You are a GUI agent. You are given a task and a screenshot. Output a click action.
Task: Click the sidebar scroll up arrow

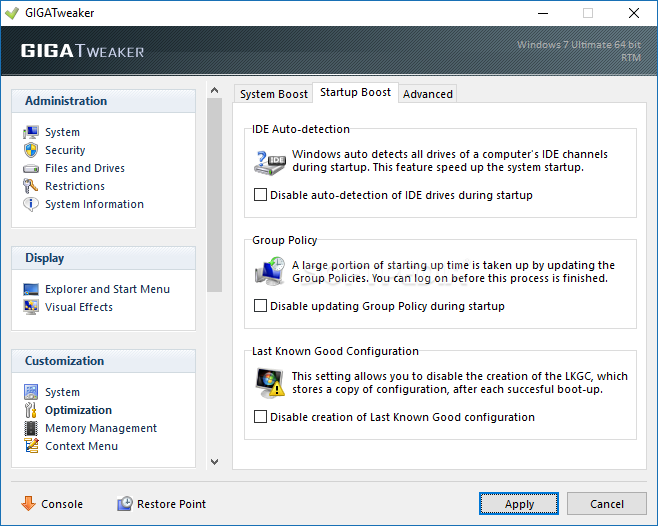tap(214, 90)
